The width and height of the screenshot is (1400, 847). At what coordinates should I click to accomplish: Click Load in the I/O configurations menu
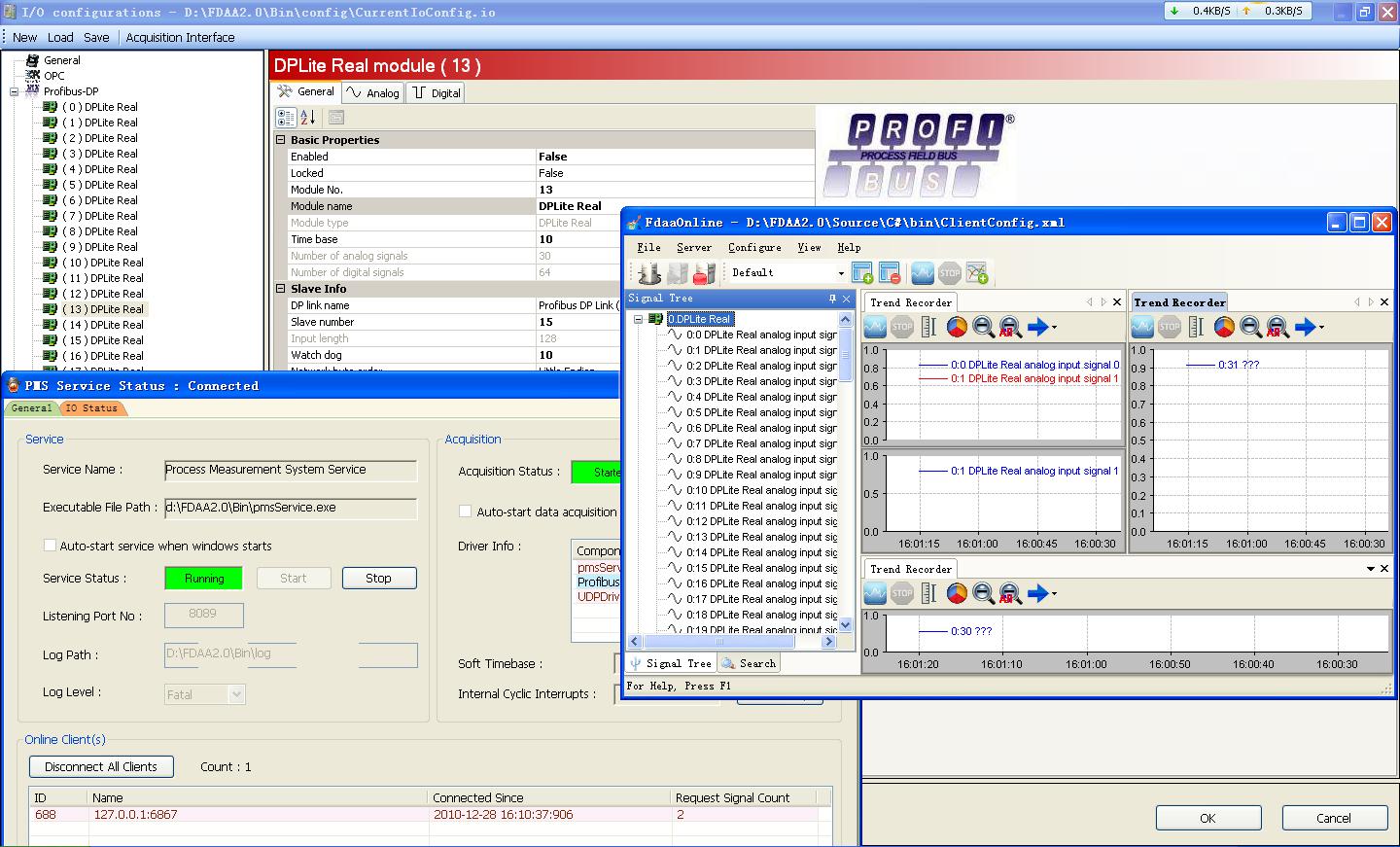(60, 37)
